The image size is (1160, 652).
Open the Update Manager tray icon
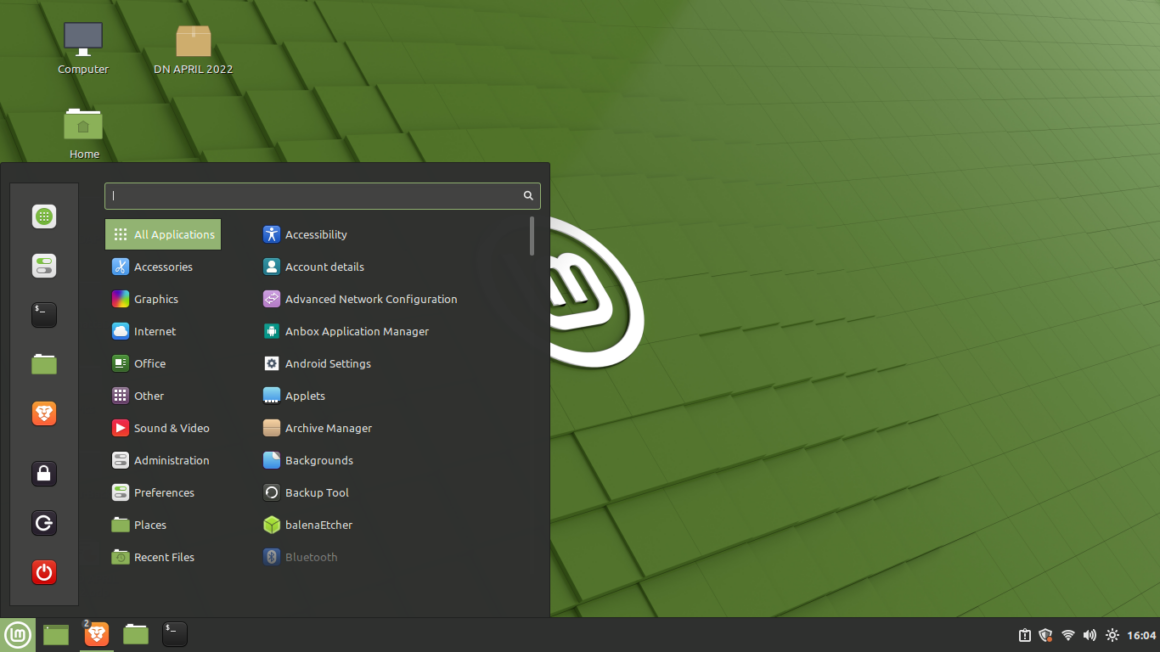coord(1024,634)
